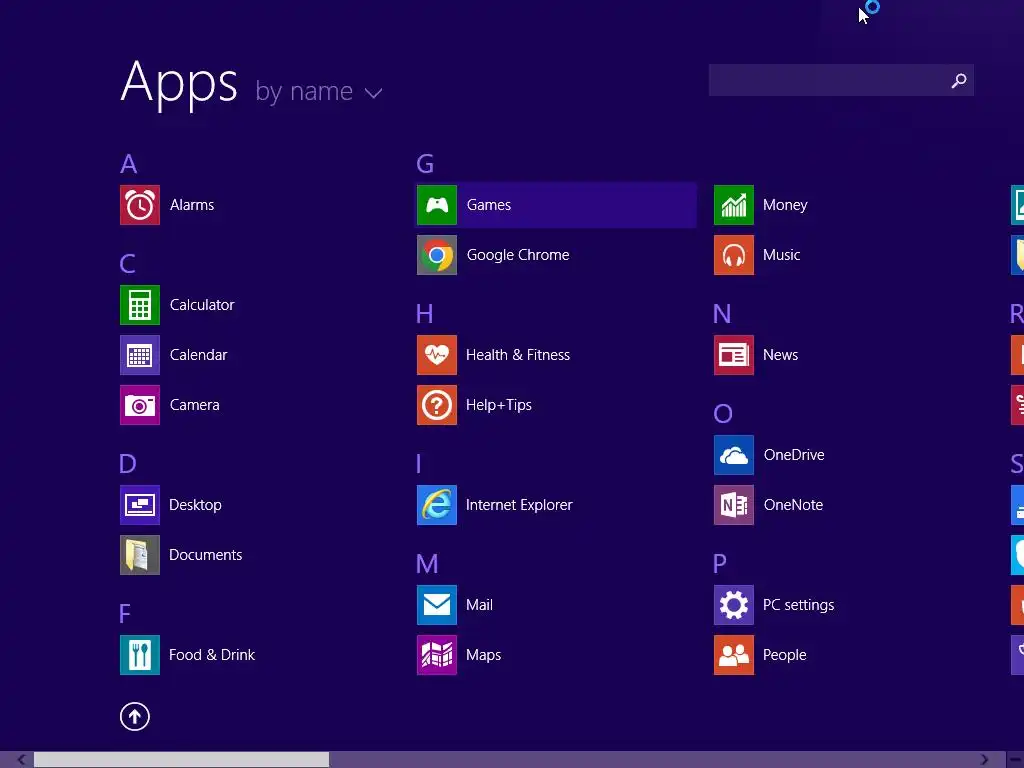
Task: Open the Desktop tile icon
Action: pyautogui.click(x=140, y=505)
